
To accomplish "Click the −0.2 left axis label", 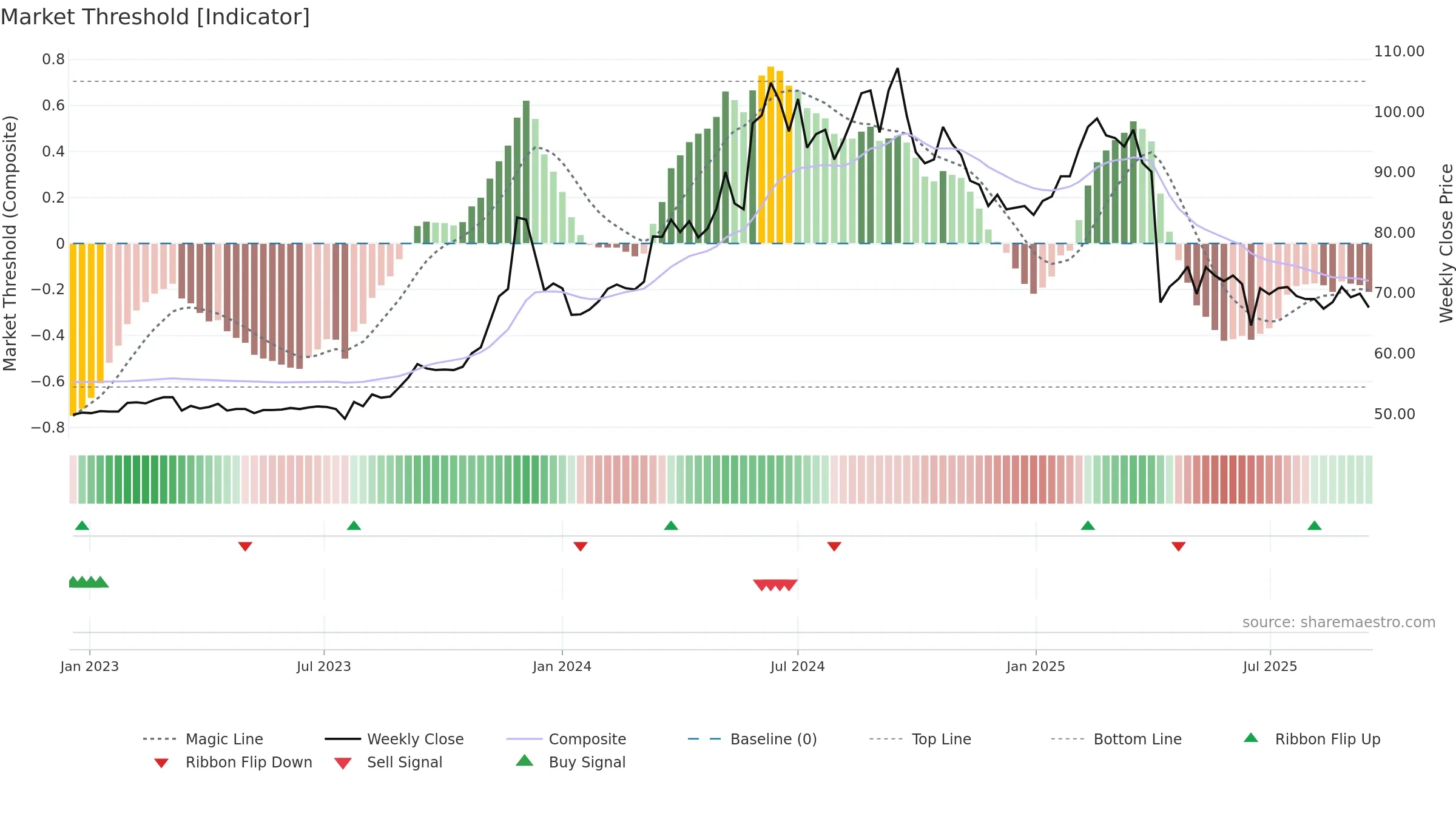I will (48, 289).
